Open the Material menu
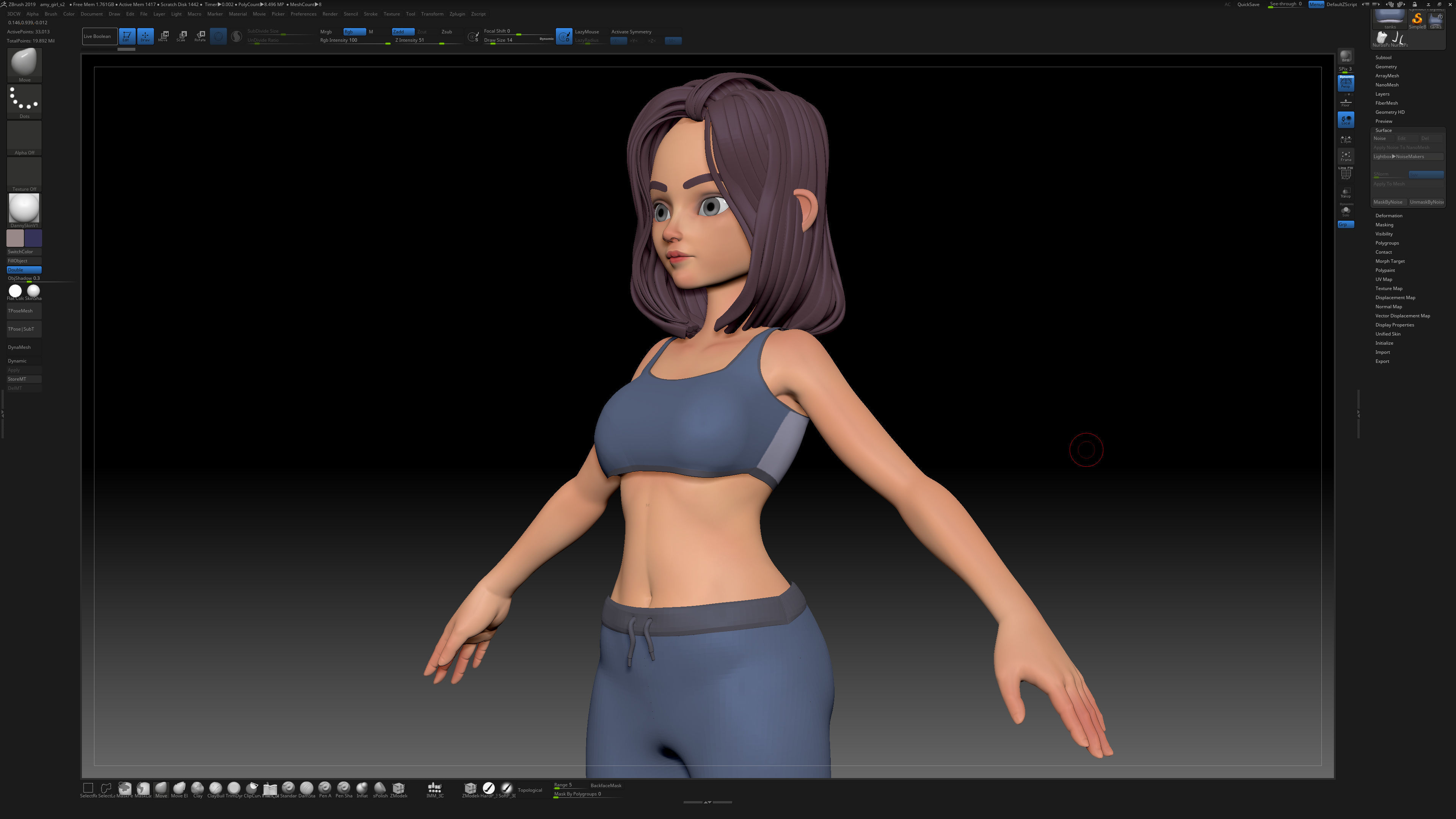The height and width of the screenshot is (819, 1456). (237, 14)
